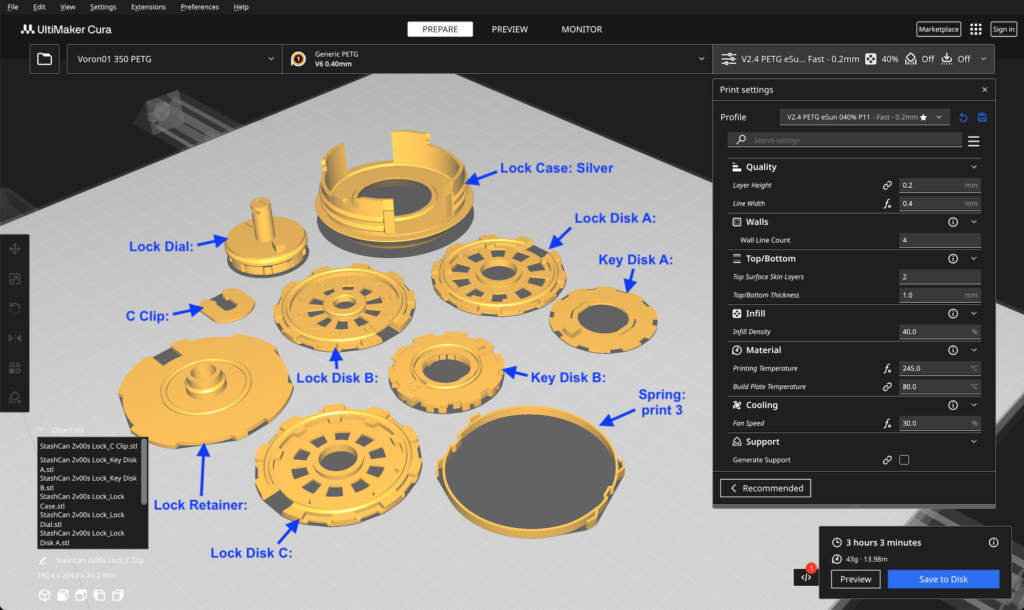
Task: Click the Search settings field
Action: pyautogui.click(x=845, y=140)
